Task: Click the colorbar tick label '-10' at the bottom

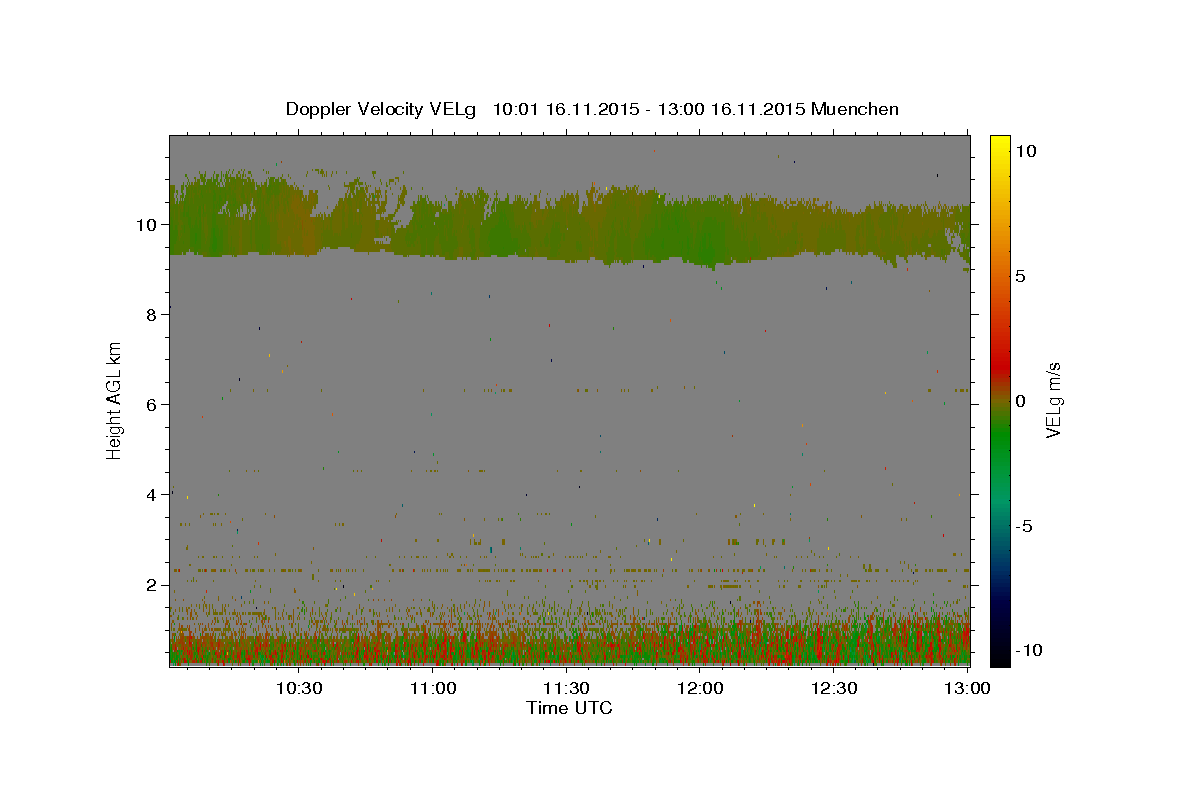Action: (1030, 650)
